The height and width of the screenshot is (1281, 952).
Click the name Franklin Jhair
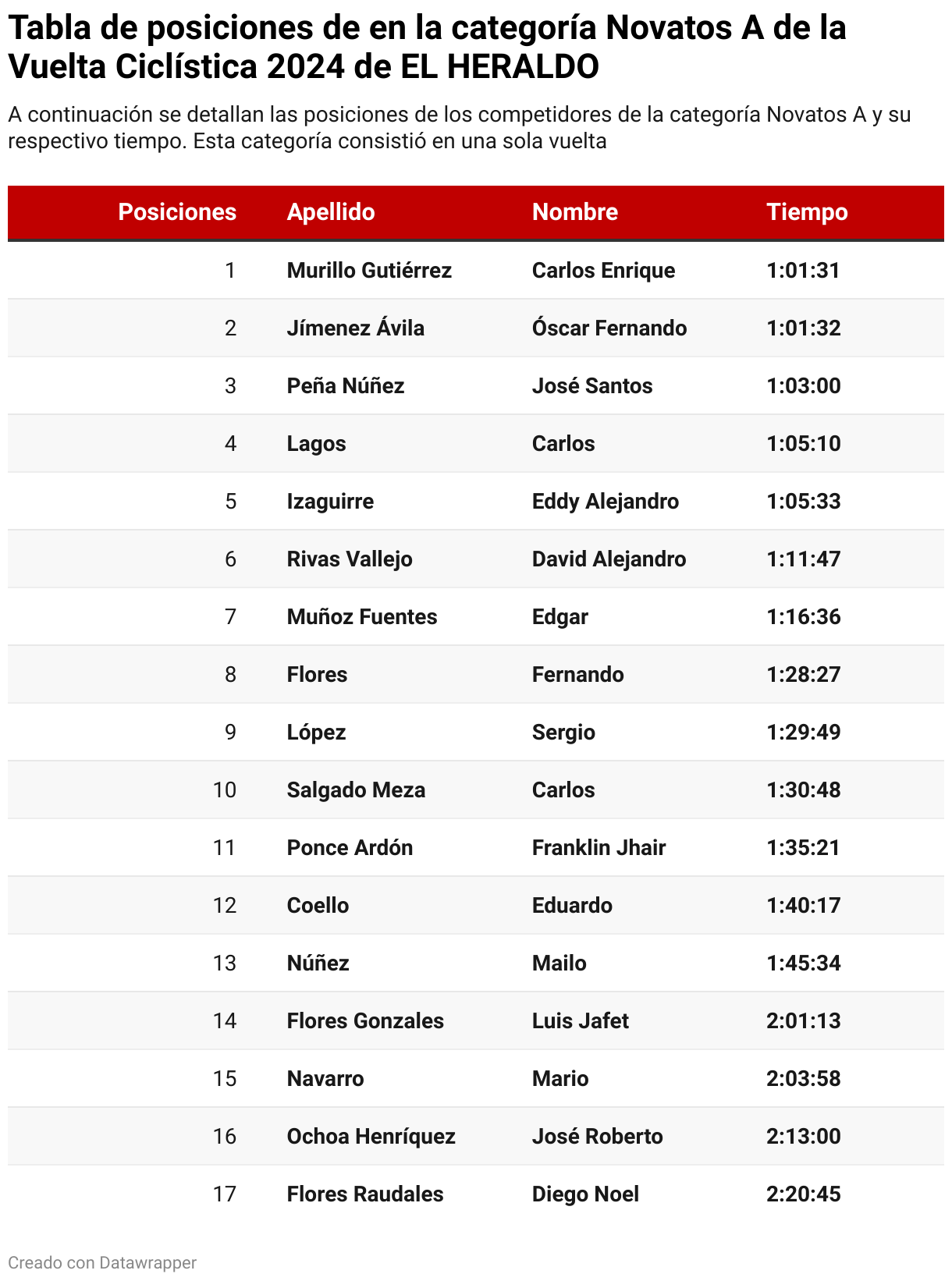pos(599,848)
